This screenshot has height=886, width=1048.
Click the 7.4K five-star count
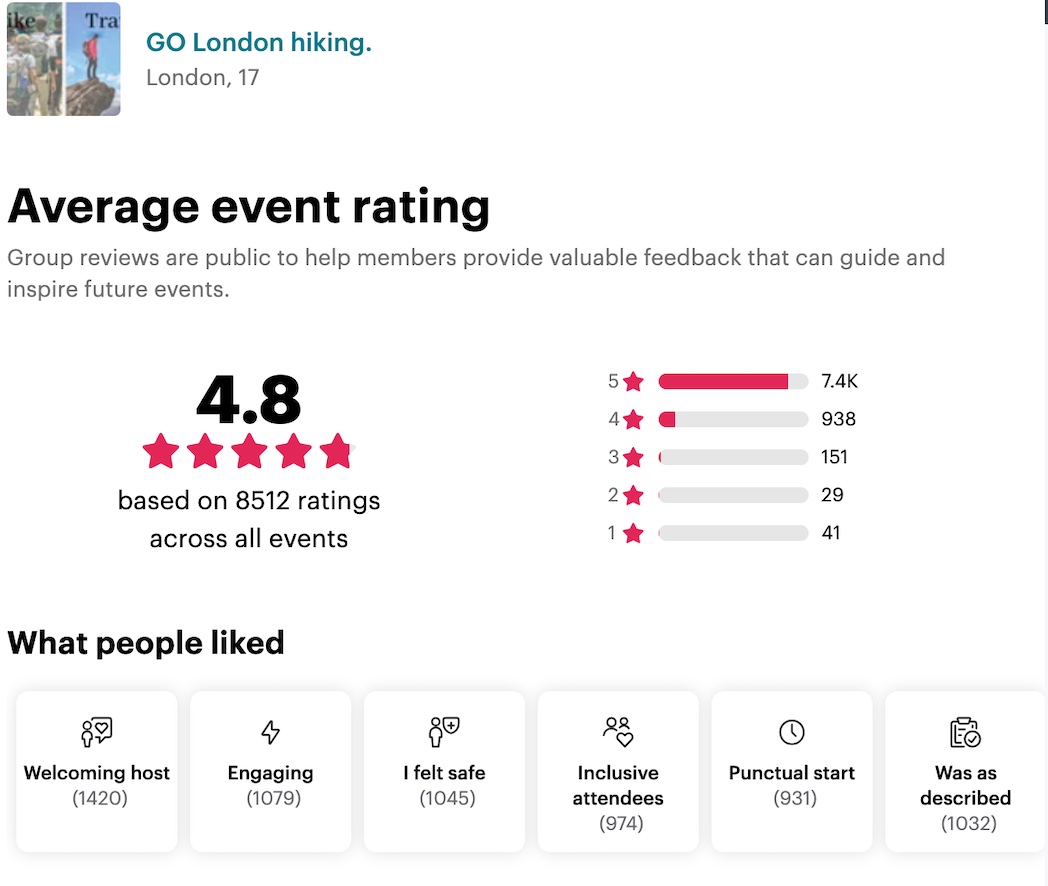click(839, 381)
